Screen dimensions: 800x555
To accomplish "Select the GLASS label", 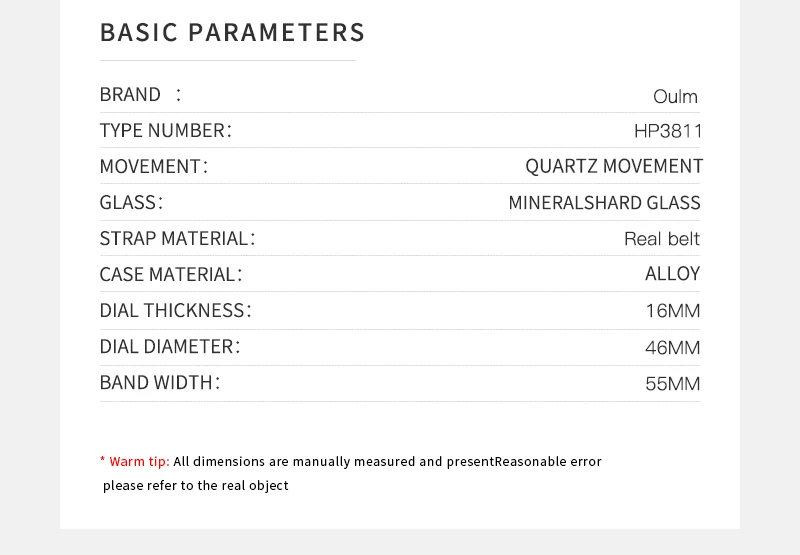I will point(130,203).
